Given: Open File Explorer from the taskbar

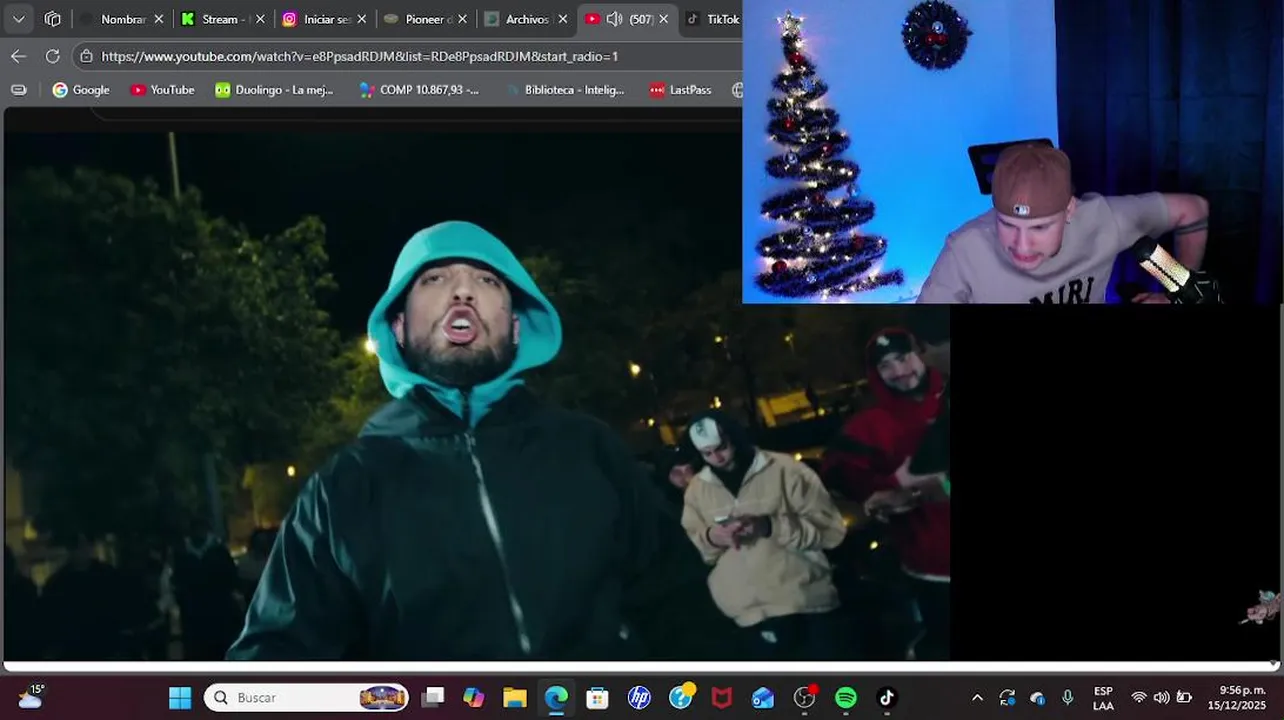Looking at the screenshot, I should (x=515, y=697).
